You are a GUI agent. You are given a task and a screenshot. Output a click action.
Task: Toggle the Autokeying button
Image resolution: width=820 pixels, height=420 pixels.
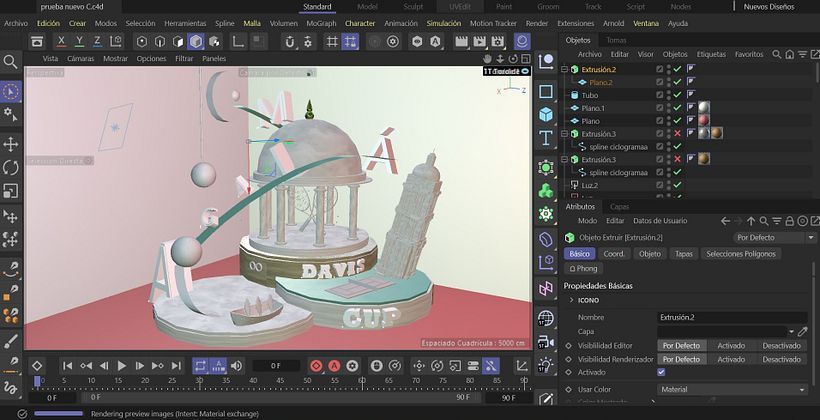point(334,366)
